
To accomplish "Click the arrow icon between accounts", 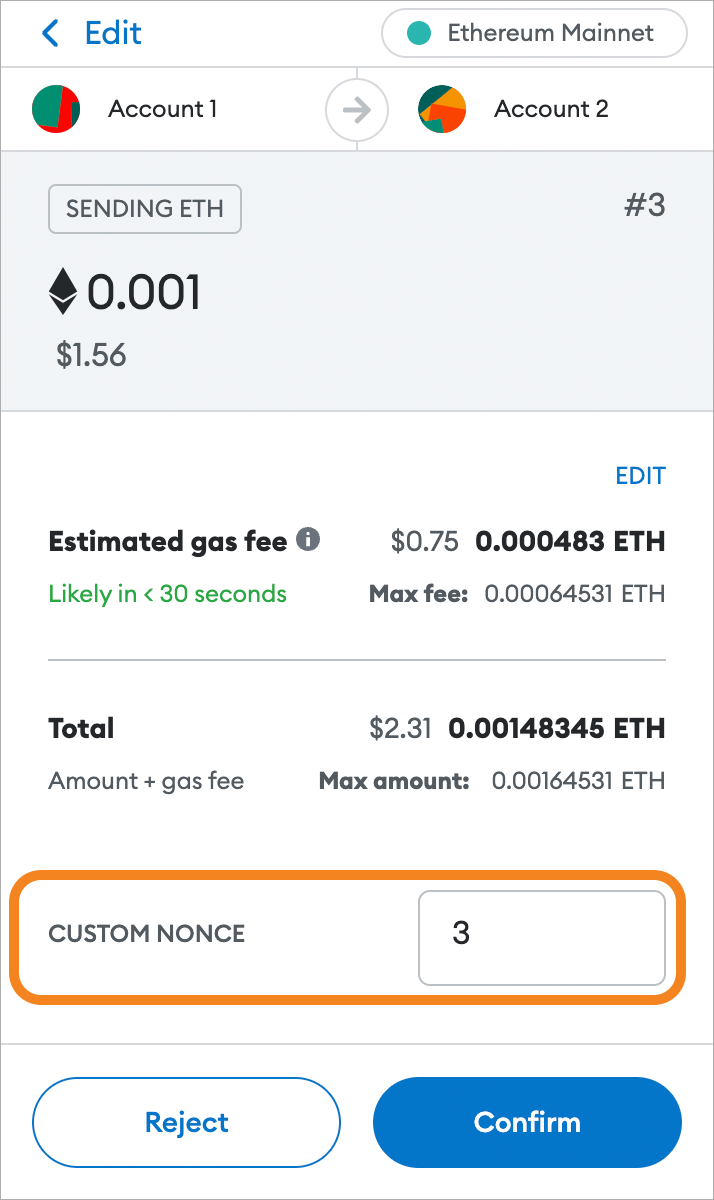I will click(x=356, y=109).
